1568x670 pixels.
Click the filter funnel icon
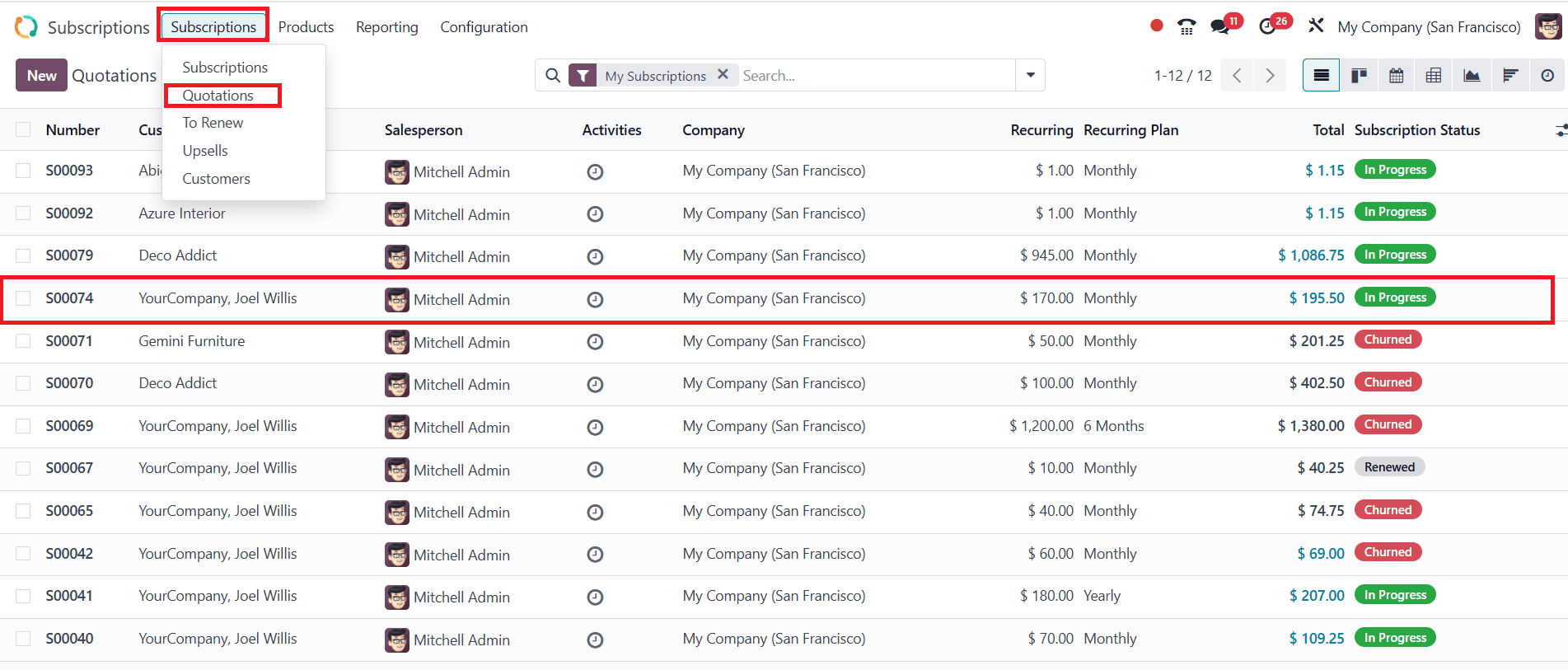pyautogui.click(x=583, y=76)
